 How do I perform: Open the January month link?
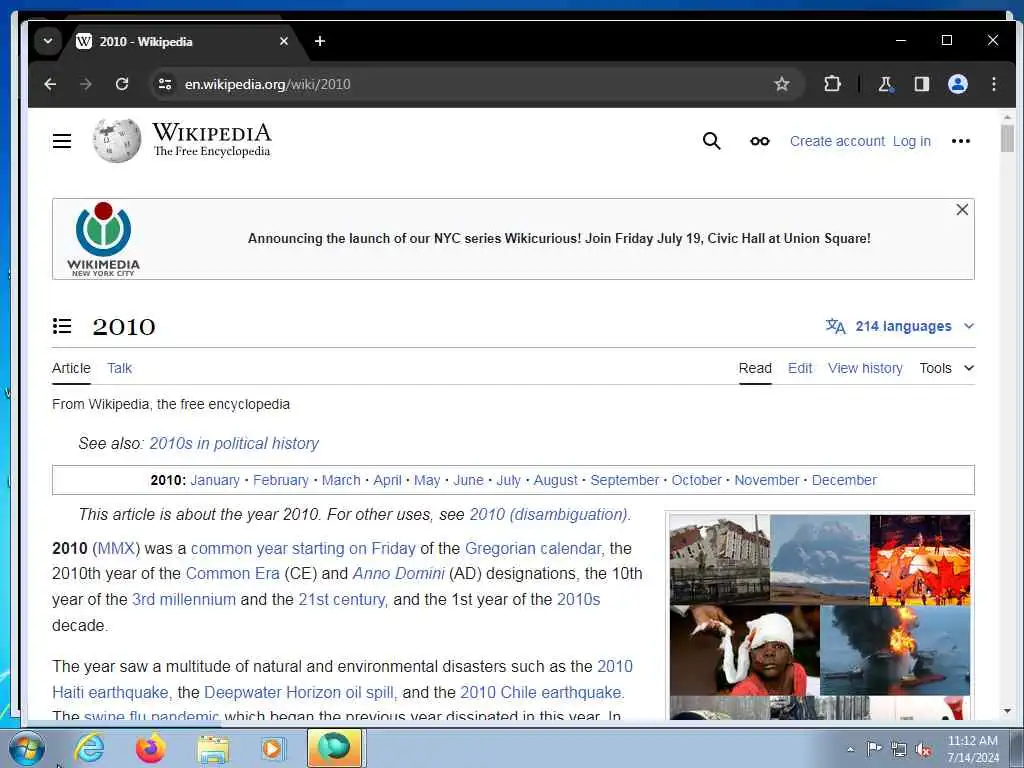pos(215,480)
